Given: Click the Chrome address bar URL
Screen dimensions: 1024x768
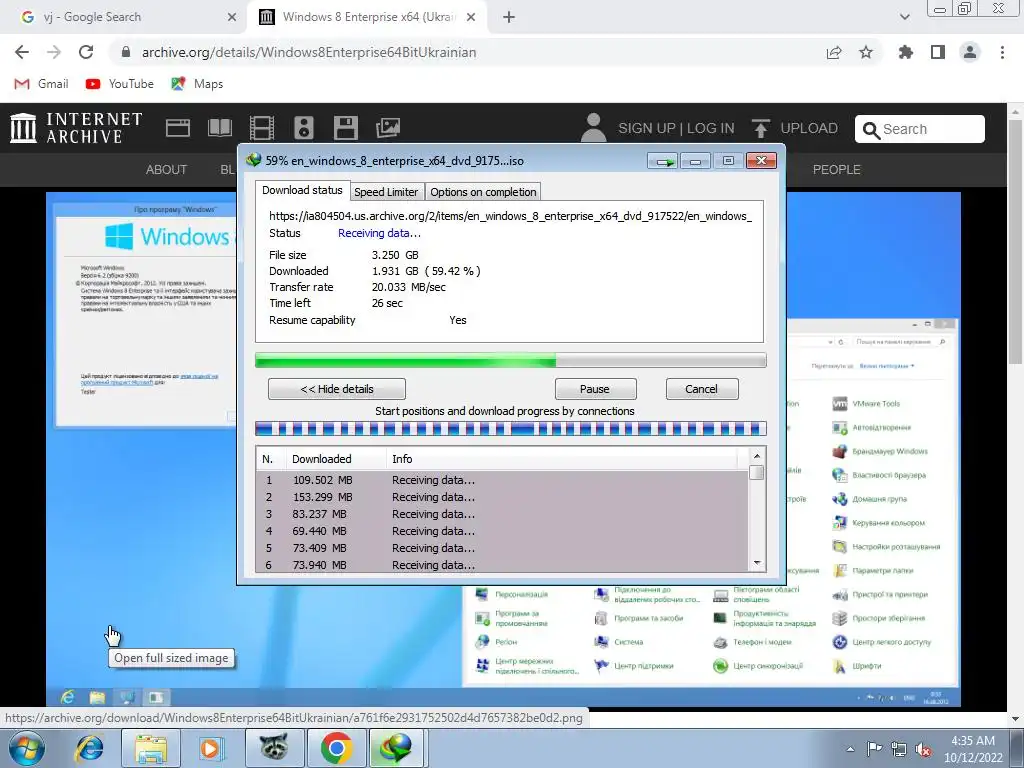Looking at the screenshot, I should pyautogui.click(x=309, y=52).
